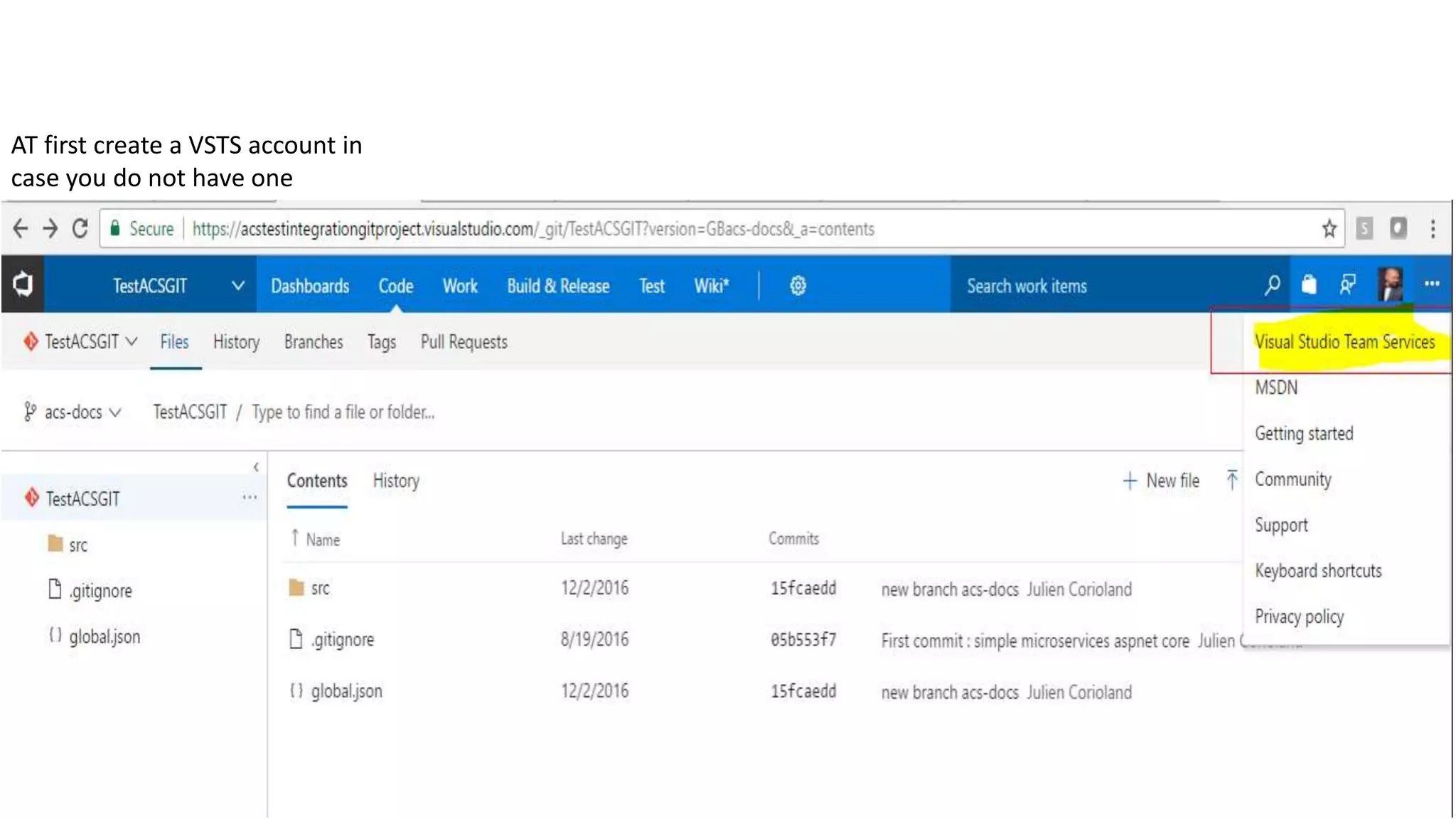Reload the page with refresh icon
1456x819 pixels.
tap(80, 229)
